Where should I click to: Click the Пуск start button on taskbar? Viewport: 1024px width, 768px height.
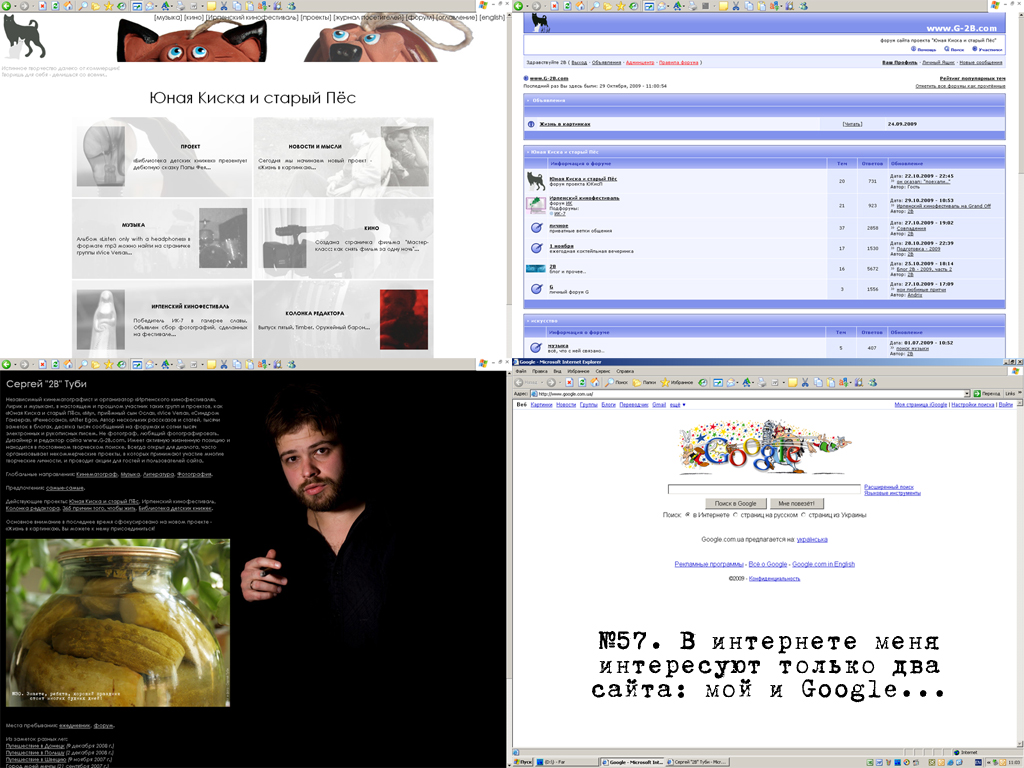pos(522,762)
